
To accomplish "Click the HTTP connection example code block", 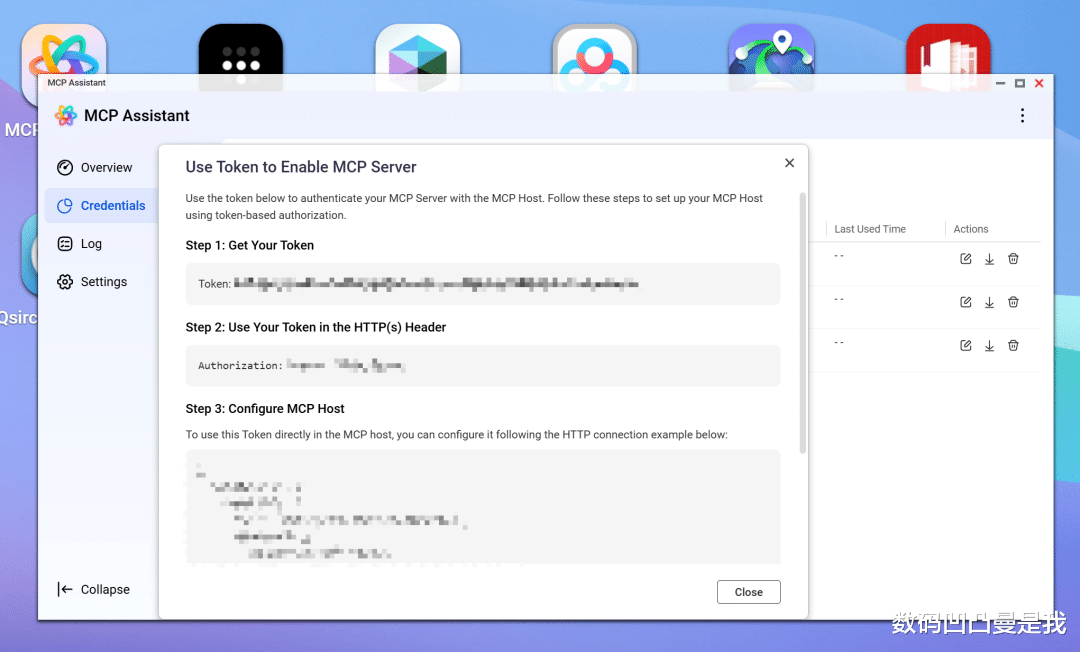I will 483,507.
